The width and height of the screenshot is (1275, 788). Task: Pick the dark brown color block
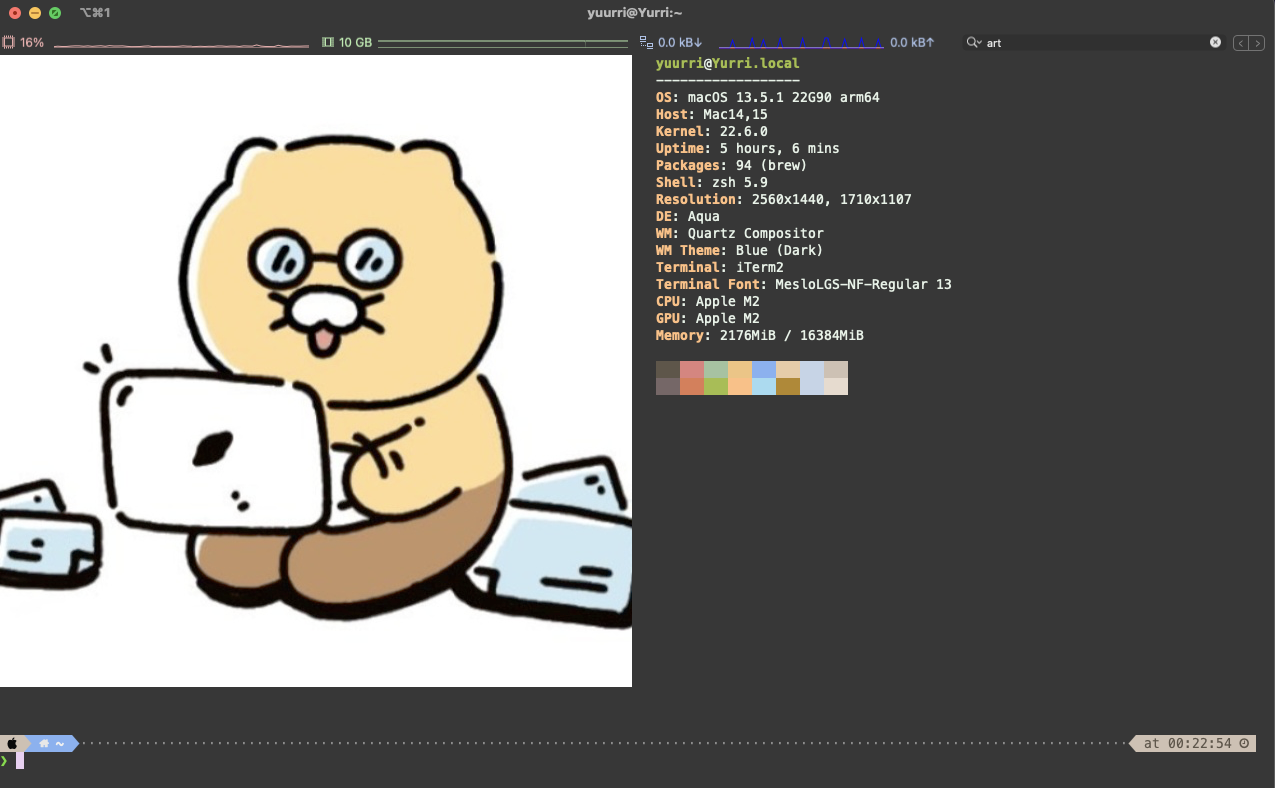(668, 370)
